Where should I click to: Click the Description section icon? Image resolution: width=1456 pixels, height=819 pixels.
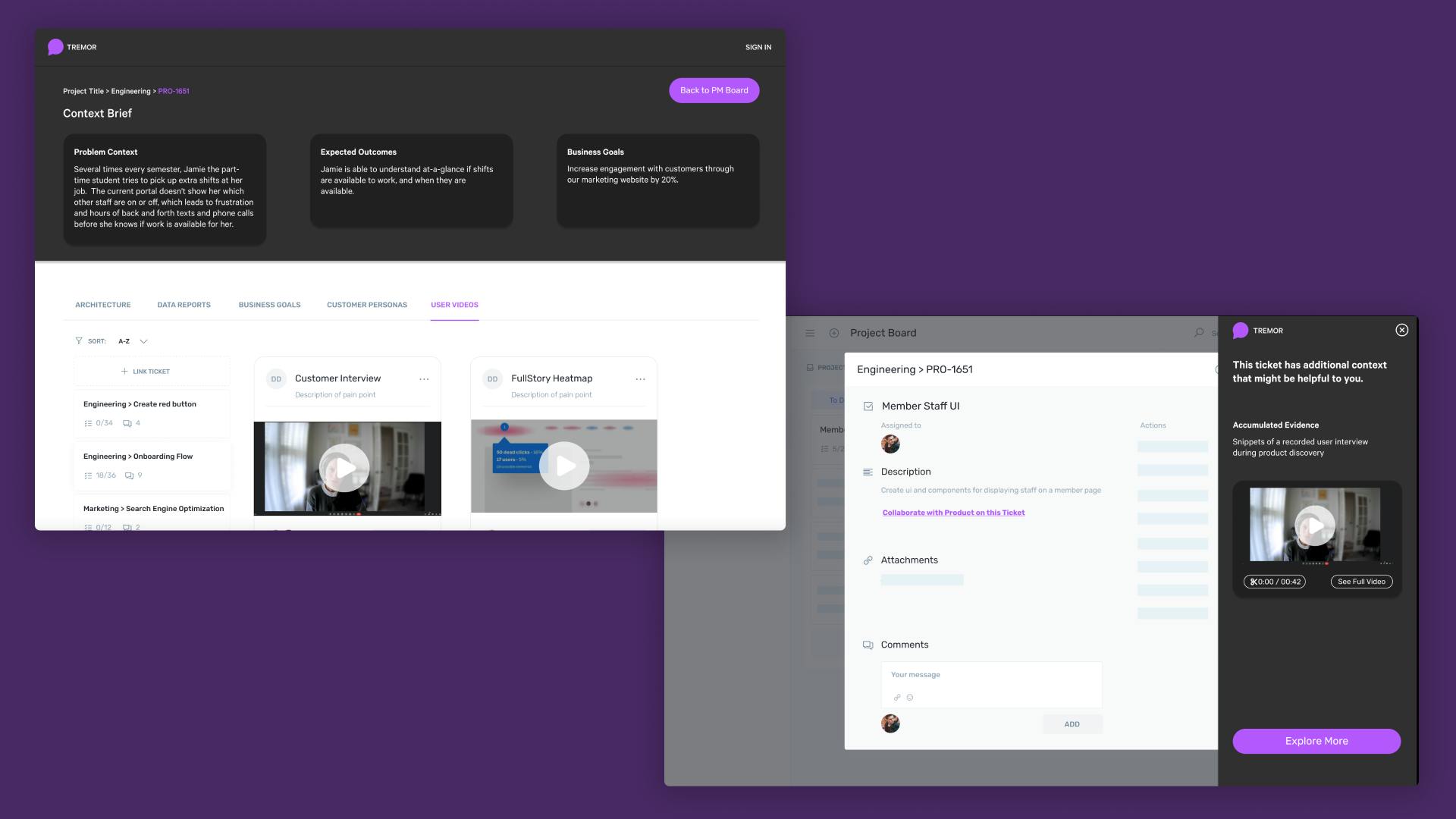pos(868,472)
